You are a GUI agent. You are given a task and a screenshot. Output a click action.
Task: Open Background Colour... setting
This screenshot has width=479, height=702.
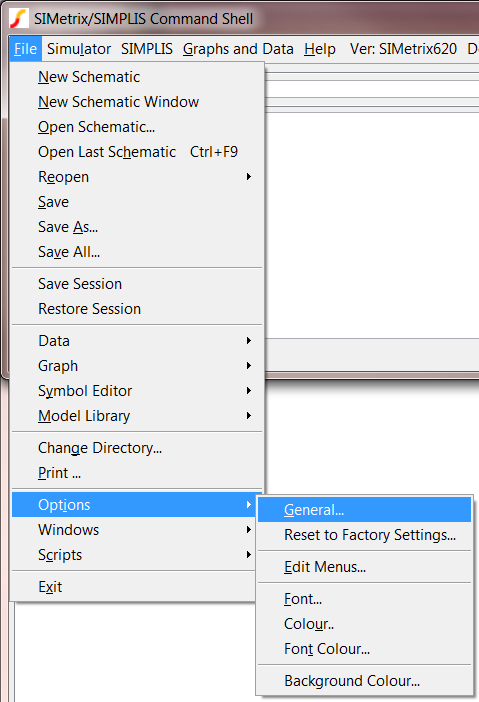click(x=364, y=681)
